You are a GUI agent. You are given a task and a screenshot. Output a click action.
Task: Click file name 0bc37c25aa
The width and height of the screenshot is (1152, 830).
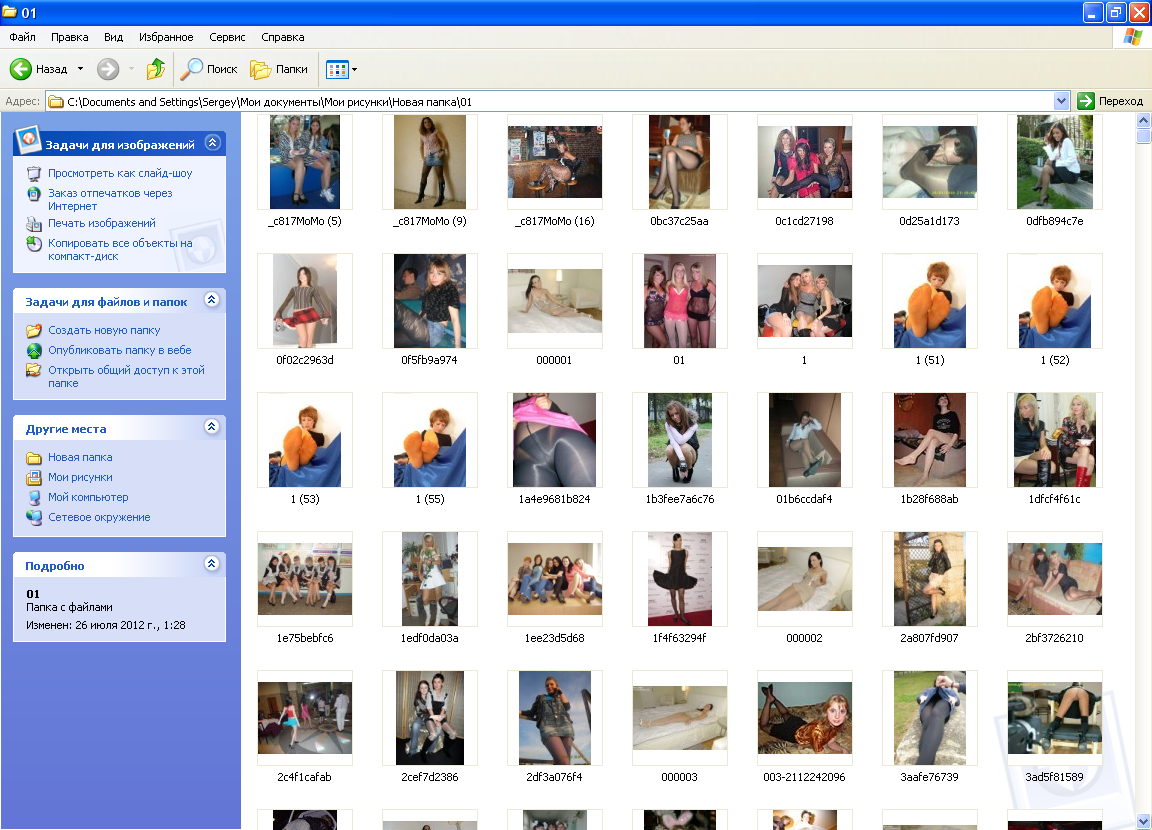tap(680, 221)
